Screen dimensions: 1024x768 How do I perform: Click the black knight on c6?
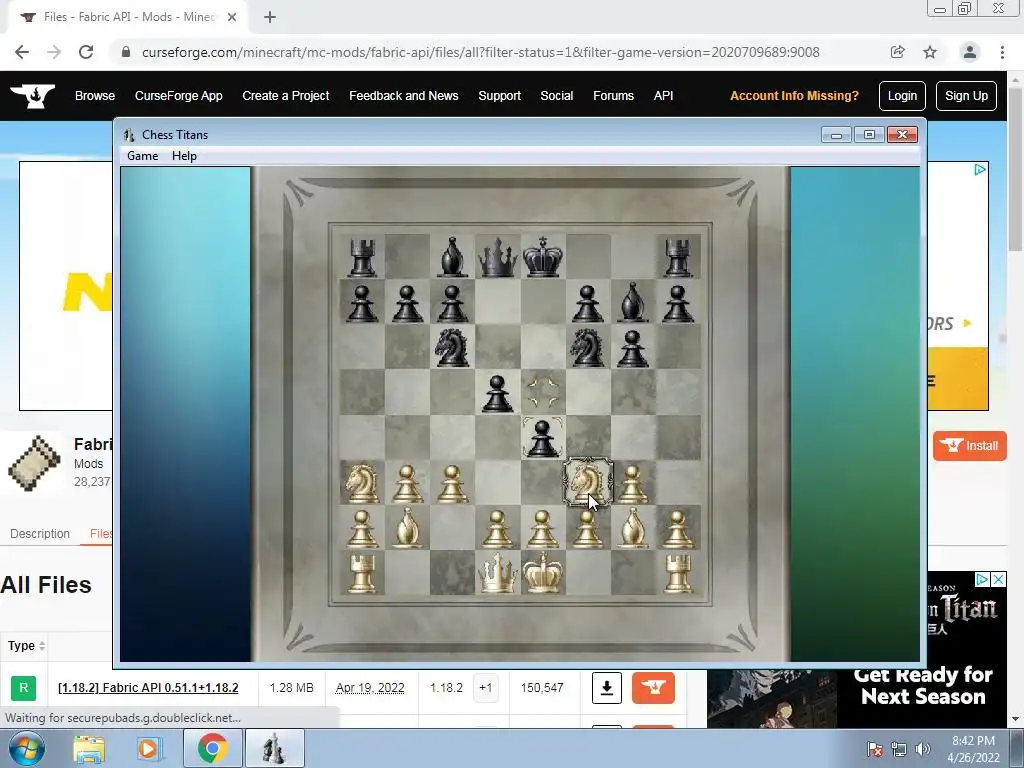tap(453, 347)
